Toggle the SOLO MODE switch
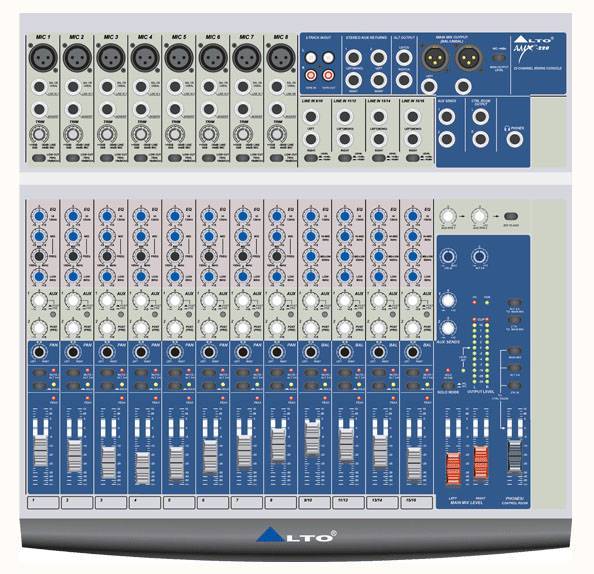The image size is (594, 574). coord(448,386)
